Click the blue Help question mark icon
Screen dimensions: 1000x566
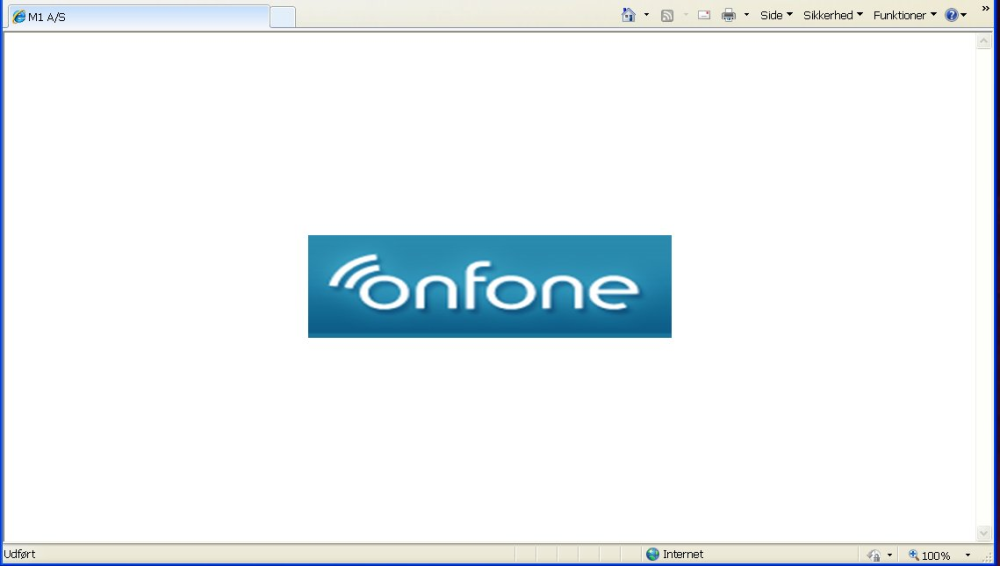click(951, 15)
